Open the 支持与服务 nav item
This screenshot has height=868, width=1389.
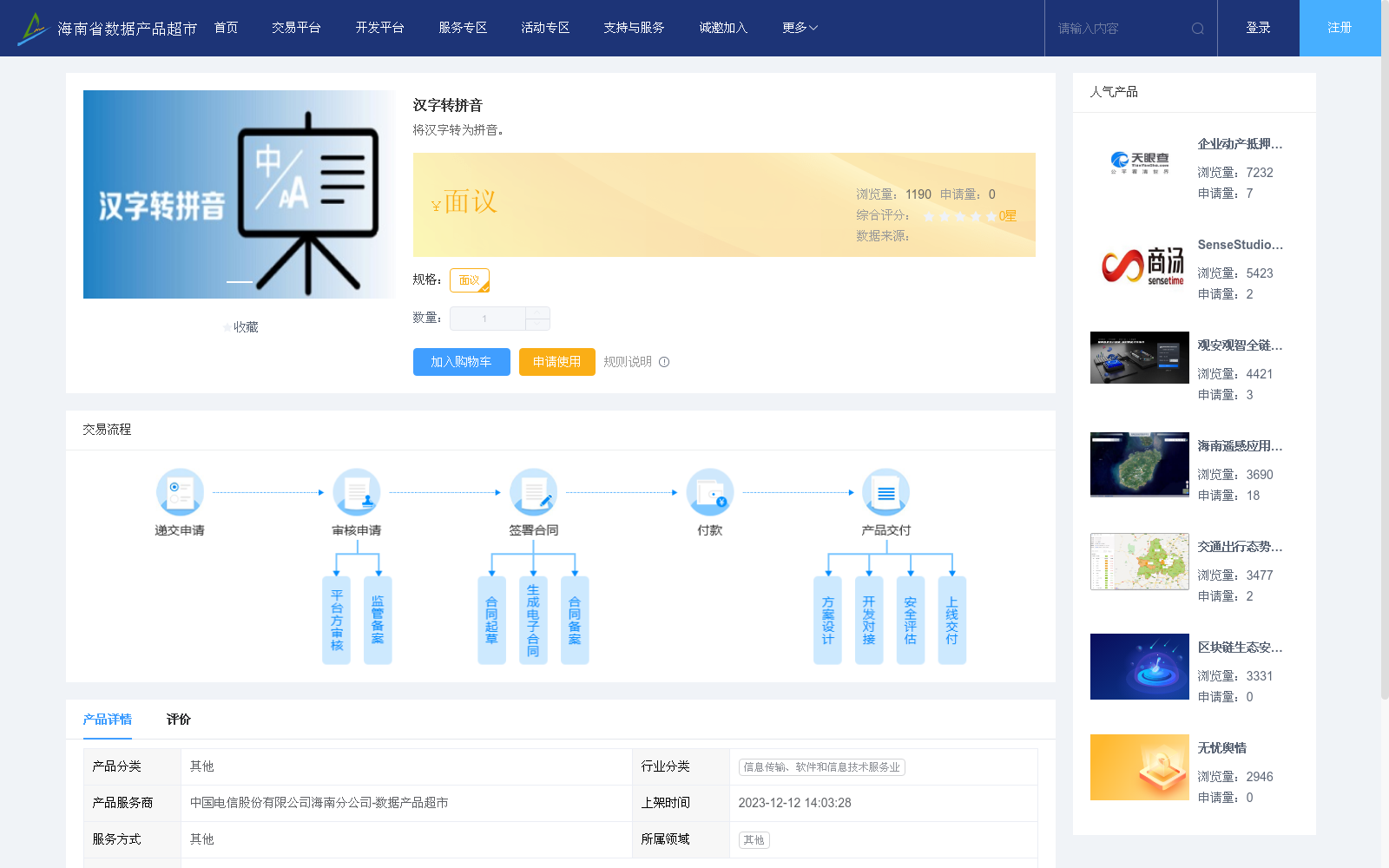pos(635,28)
